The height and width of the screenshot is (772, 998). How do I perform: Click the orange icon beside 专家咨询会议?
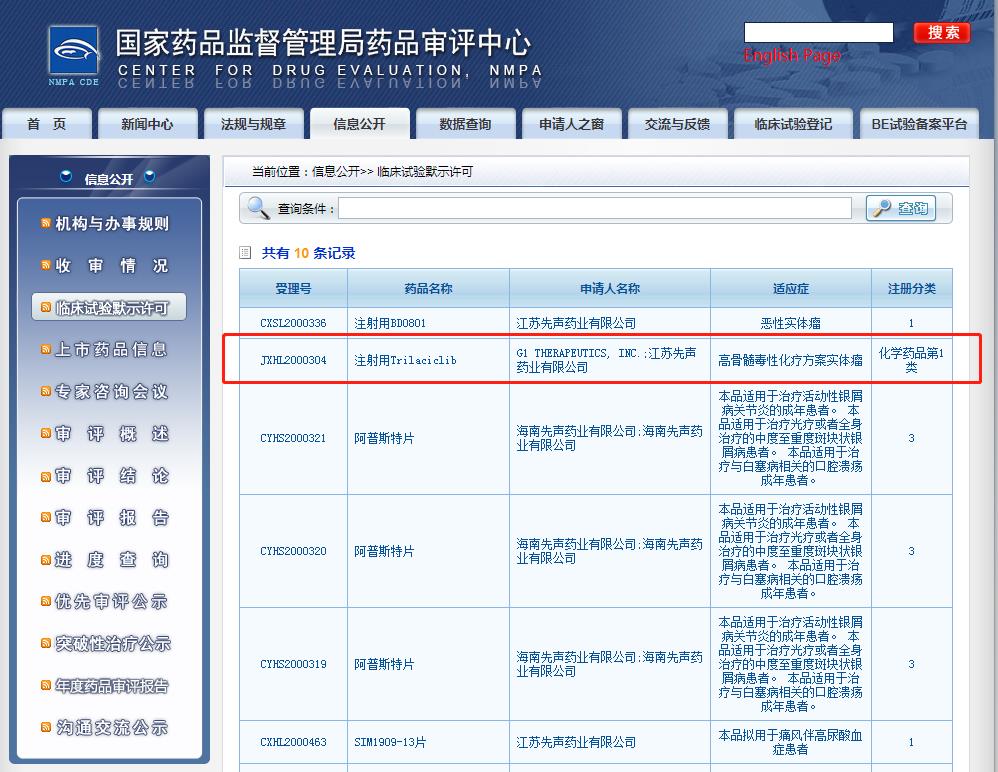coord(46,391)
